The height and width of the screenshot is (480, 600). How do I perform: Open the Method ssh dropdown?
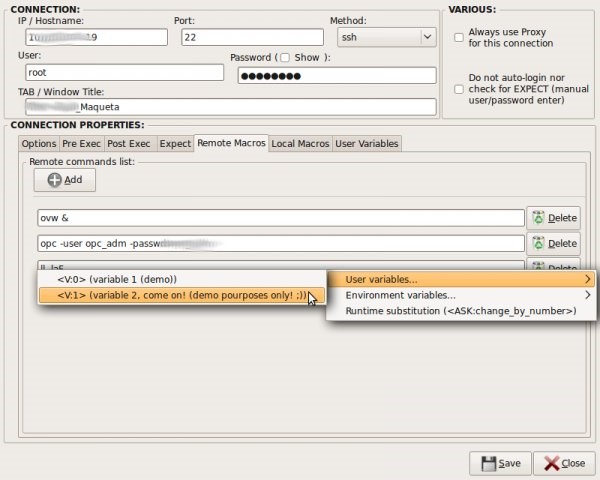coord(386,37)
